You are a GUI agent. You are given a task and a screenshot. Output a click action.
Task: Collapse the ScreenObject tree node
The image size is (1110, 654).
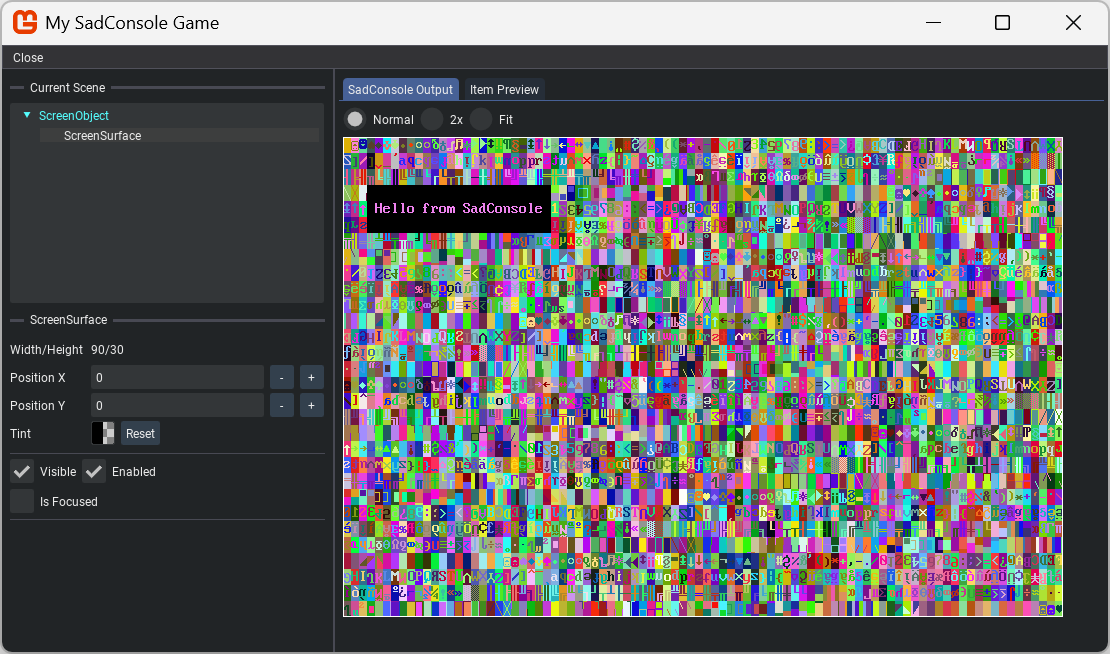coord(26,115)
